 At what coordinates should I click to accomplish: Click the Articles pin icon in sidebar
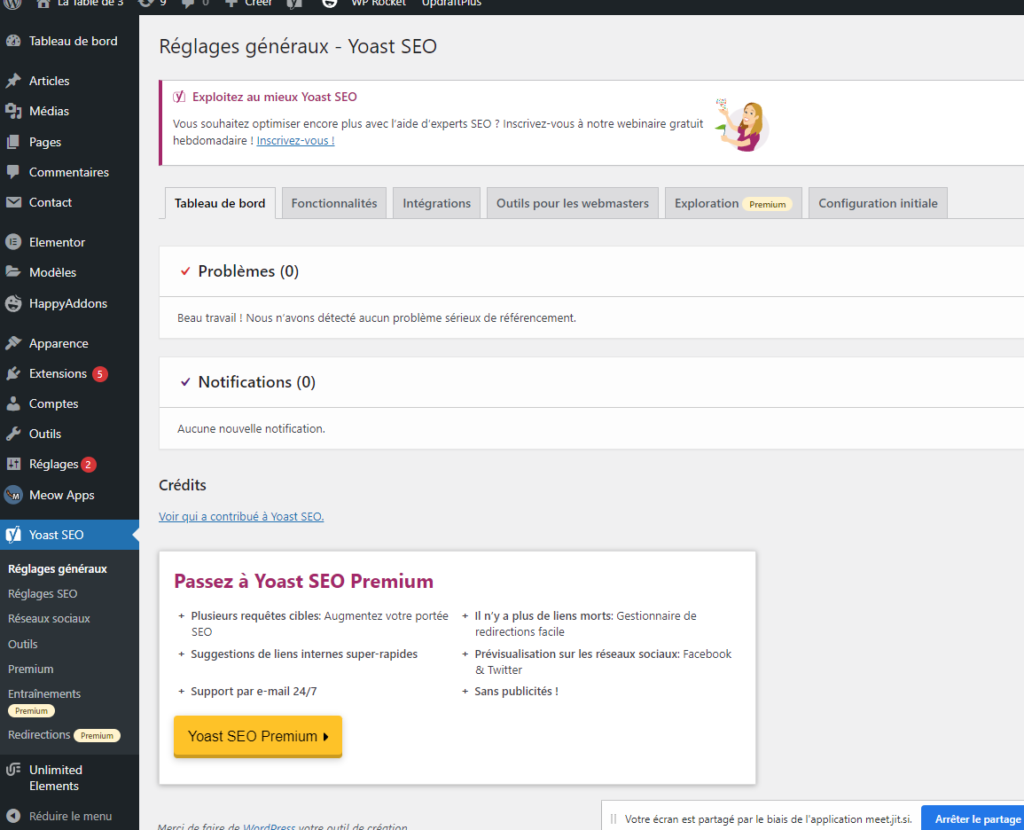(13, 81)
